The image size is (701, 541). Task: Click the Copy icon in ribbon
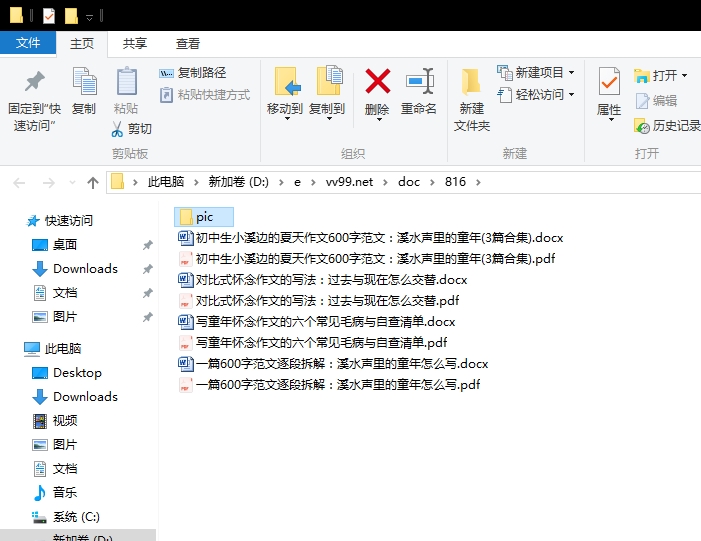(84, 81)
